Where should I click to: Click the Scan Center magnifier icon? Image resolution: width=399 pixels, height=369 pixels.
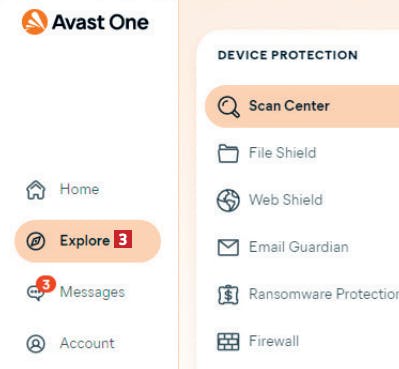pyautogui.click(x=228, y=107)
